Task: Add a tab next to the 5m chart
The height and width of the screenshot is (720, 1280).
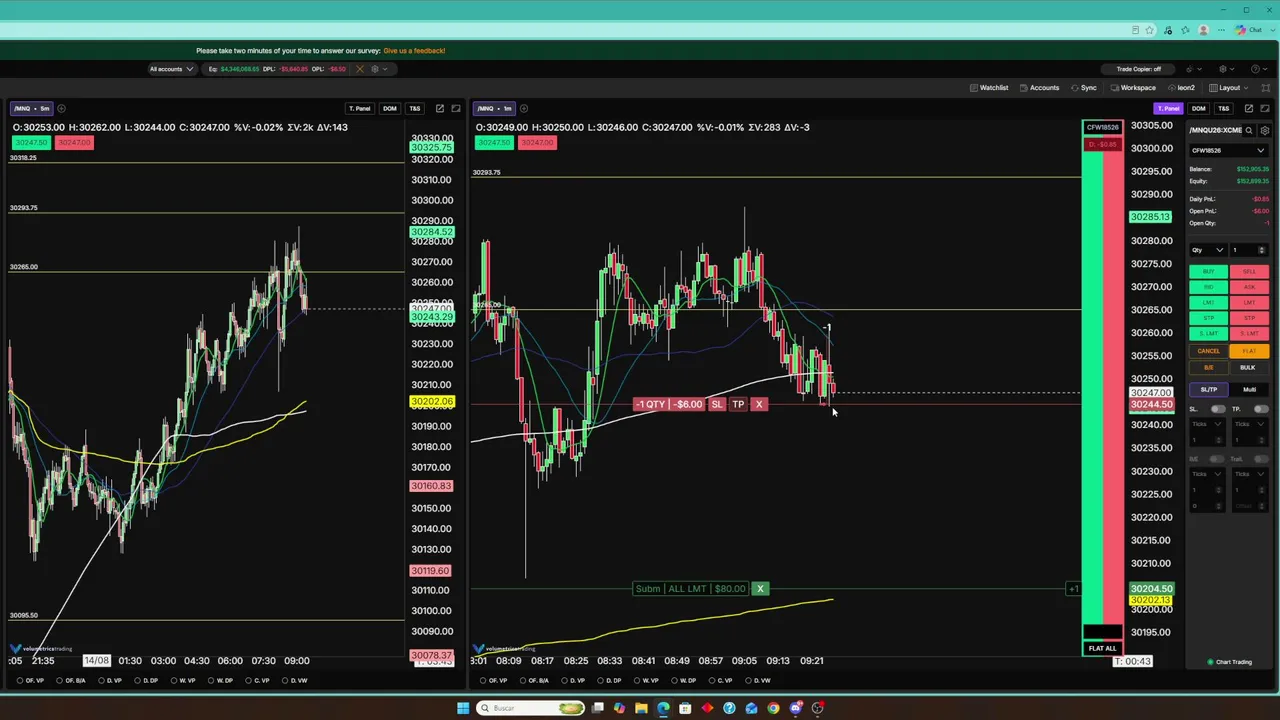Action: coord(61,108)
